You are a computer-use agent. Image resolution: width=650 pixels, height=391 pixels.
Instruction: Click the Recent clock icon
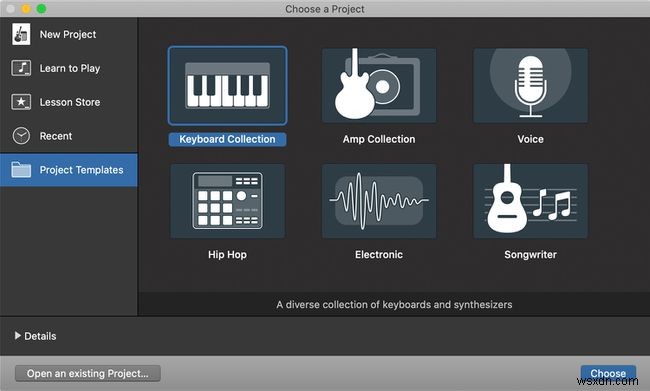(21, 136)
